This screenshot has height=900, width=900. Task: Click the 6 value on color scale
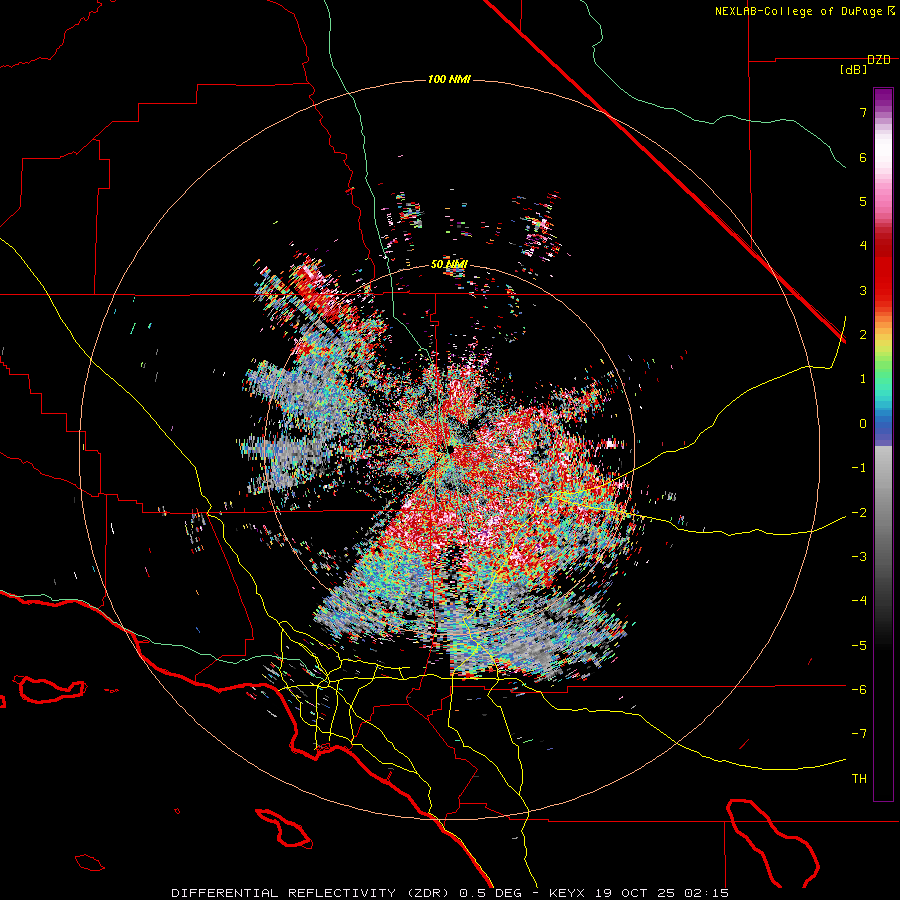click(863, 157)
